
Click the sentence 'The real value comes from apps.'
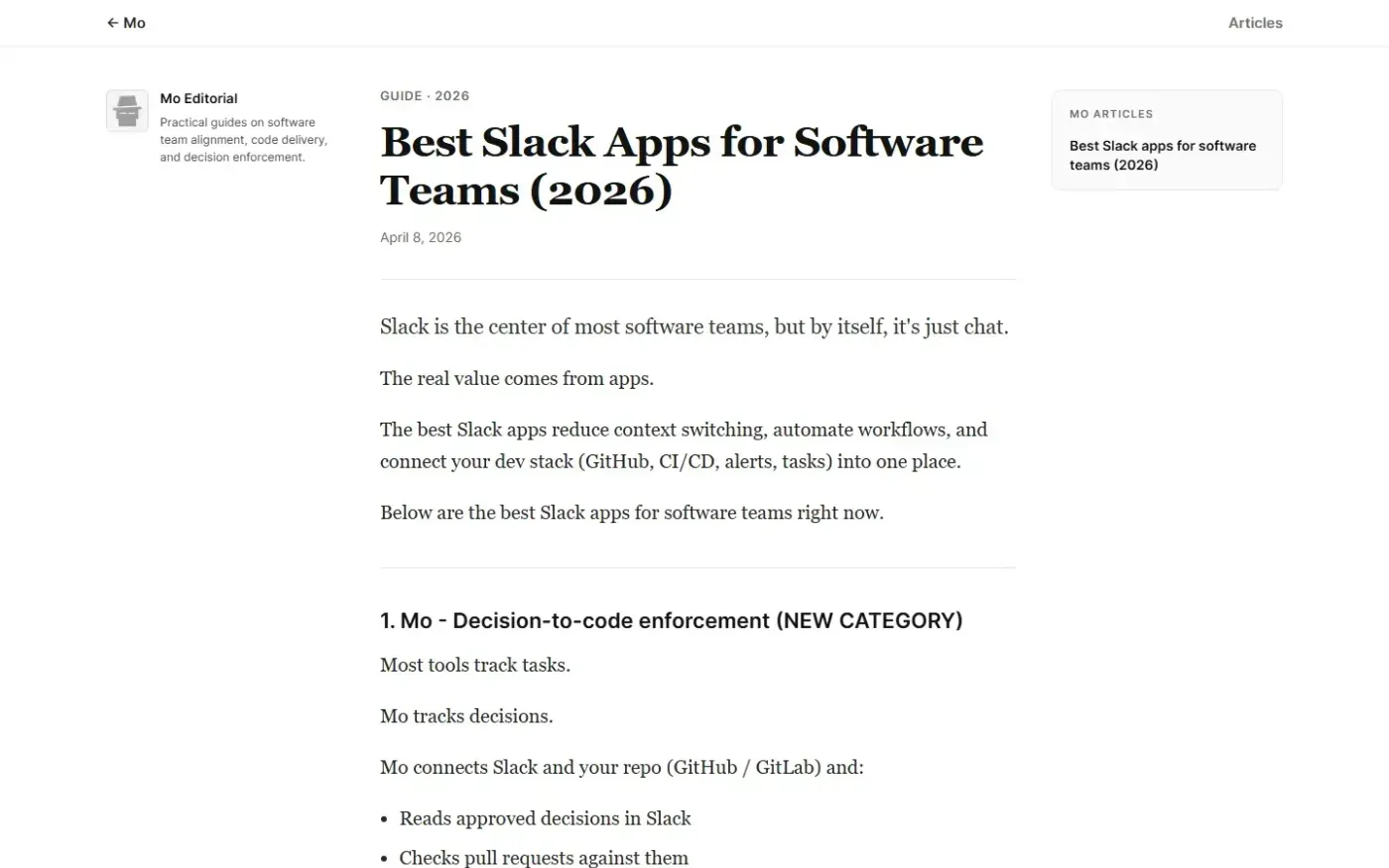coord(517,378)
